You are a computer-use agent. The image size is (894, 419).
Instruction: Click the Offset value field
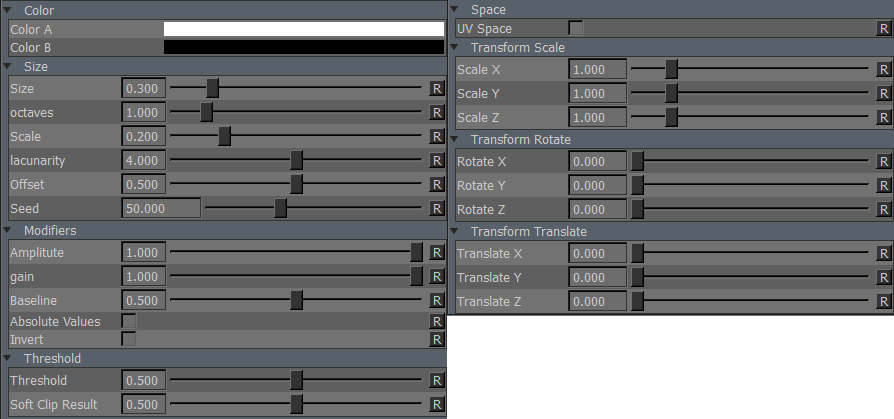click(x=144, y=184)
